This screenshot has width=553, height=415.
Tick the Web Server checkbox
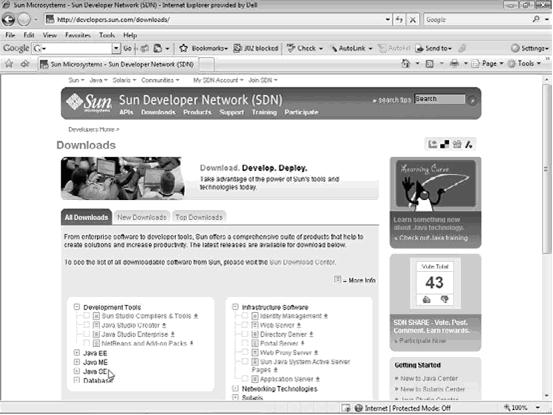pos(245,325)
